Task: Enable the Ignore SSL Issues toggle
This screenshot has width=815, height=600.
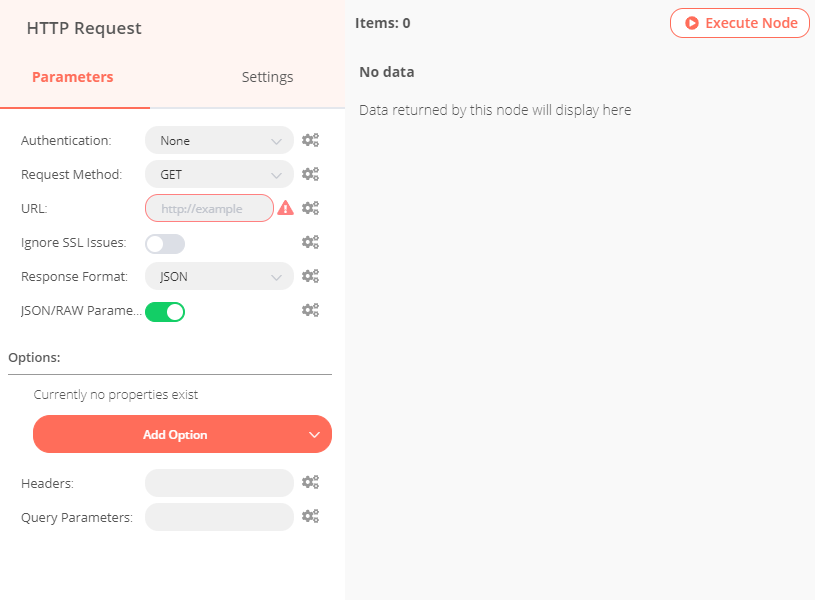Action: coord(165,243)
